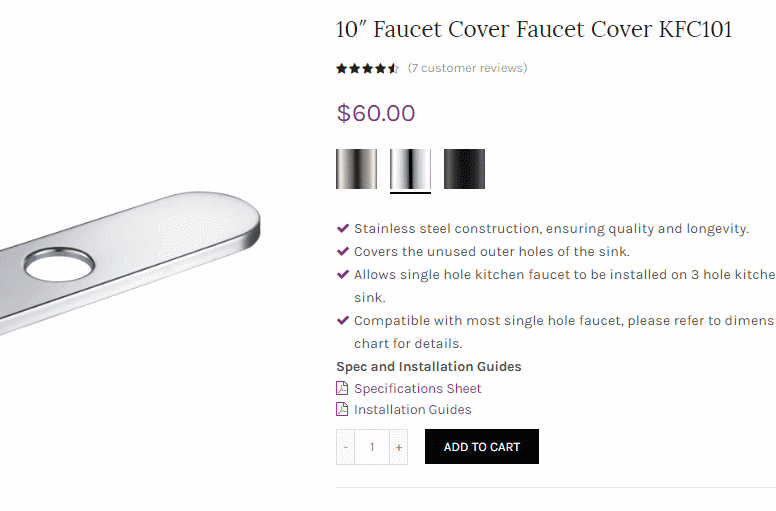This screenshot has height=511, width=776.
Task: Click PDF icon beside Installation Guides
Action: click(x=342, y=410)
